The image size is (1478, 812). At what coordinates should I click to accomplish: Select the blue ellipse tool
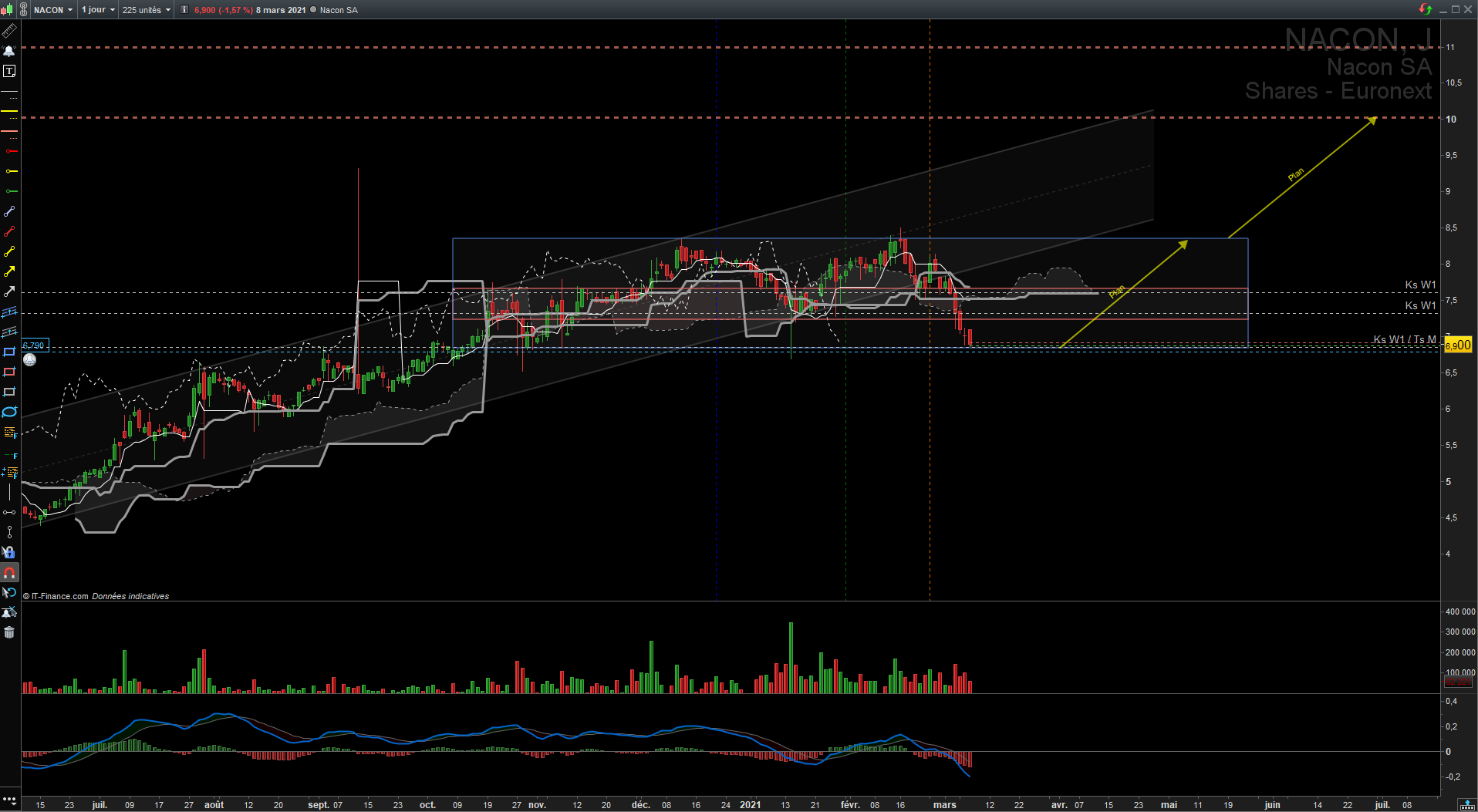[9, 412]
